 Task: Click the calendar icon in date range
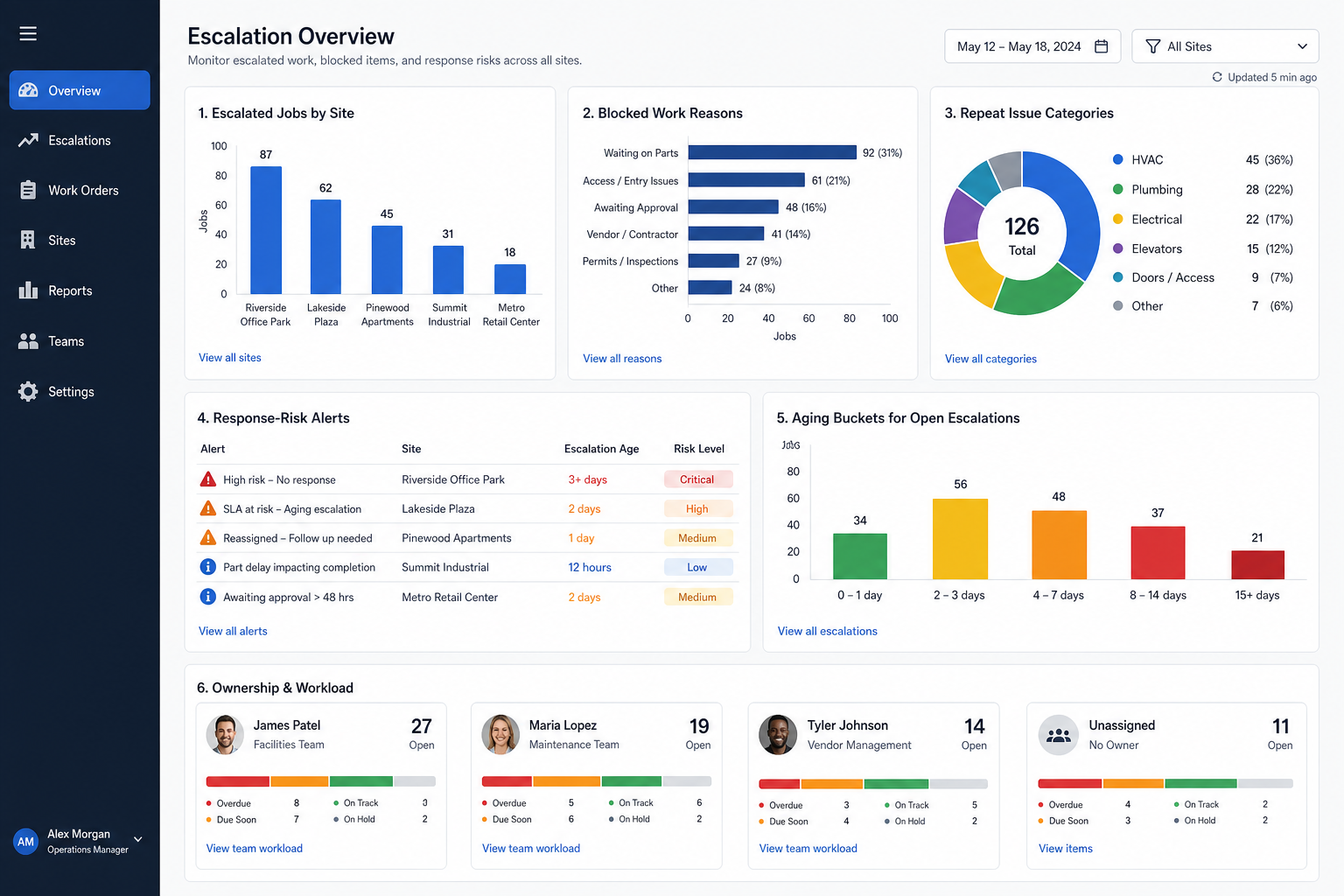coord(1102,46)
